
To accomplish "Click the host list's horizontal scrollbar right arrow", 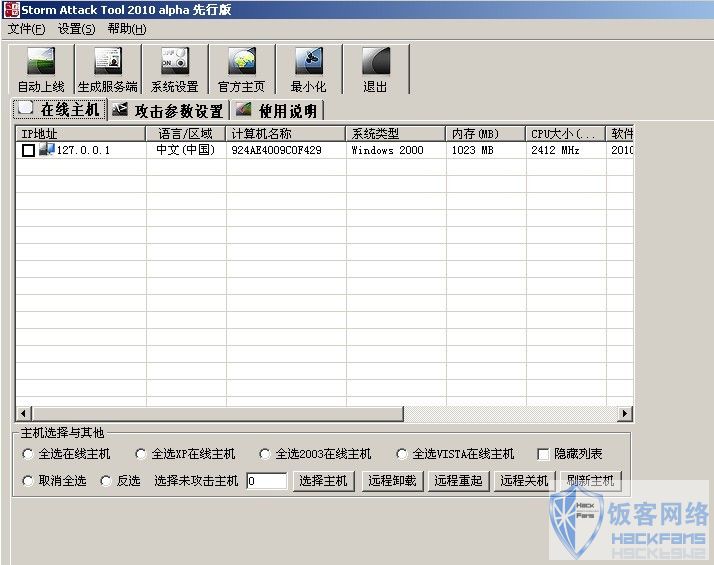I will [625, 414].
